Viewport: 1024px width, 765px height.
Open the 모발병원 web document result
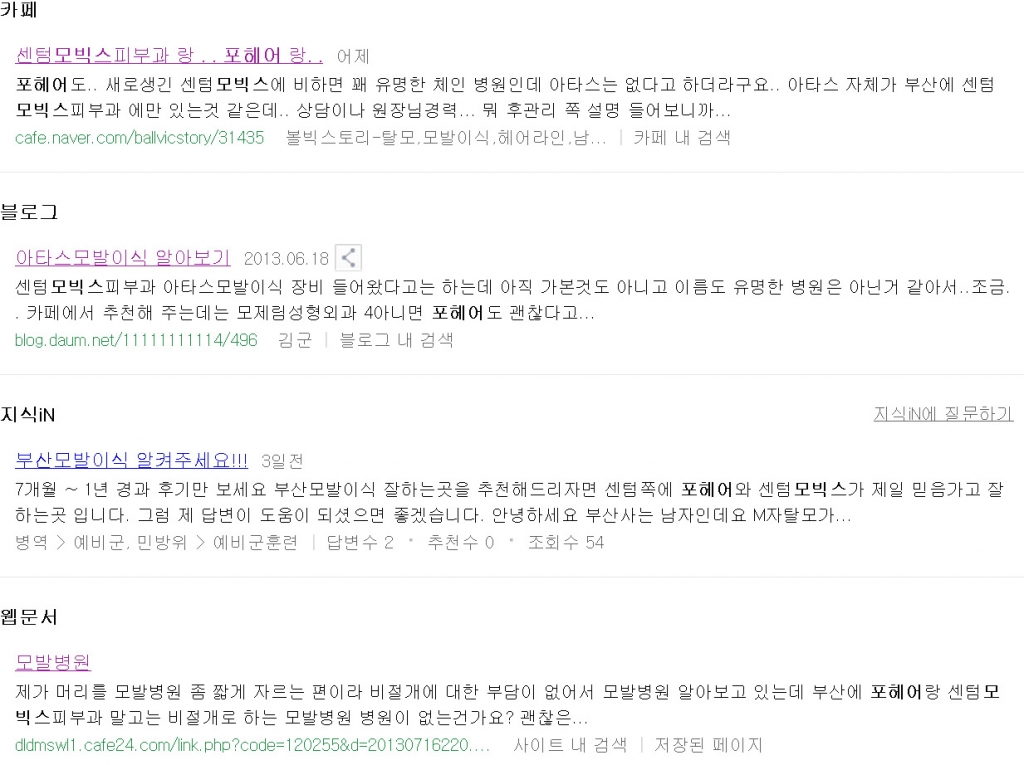52,662
